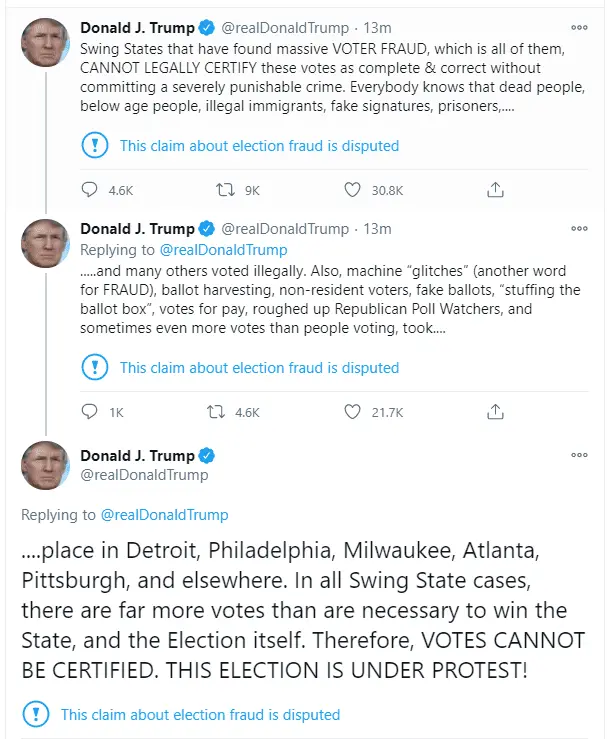The height and width of the screenshot is (739, 614).
Task: Click the disputed info icon under third tweet
Action: 36,715
